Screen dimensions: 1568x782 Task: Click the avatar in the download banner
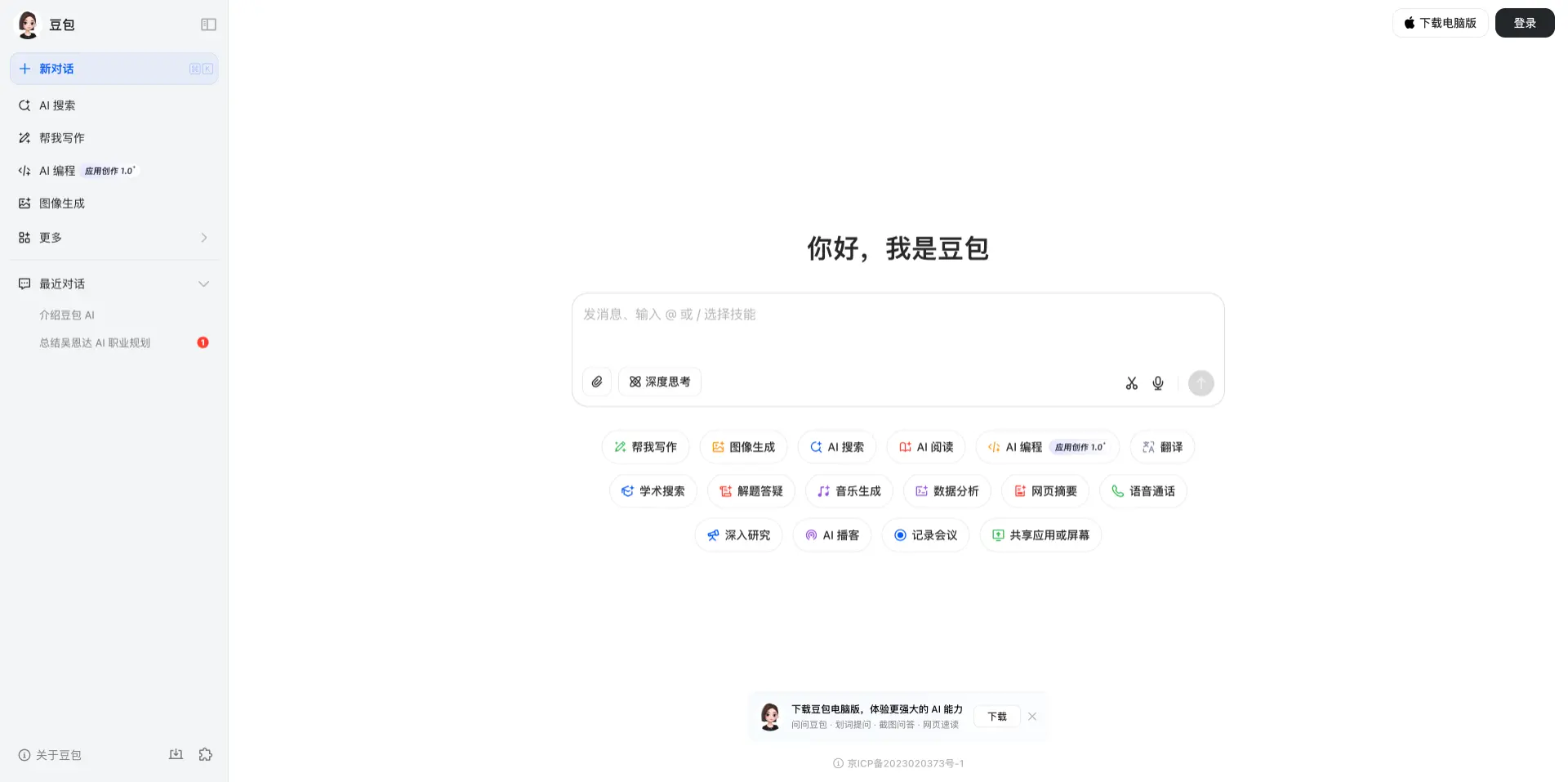pyautogui.click(x=770, y=717)
